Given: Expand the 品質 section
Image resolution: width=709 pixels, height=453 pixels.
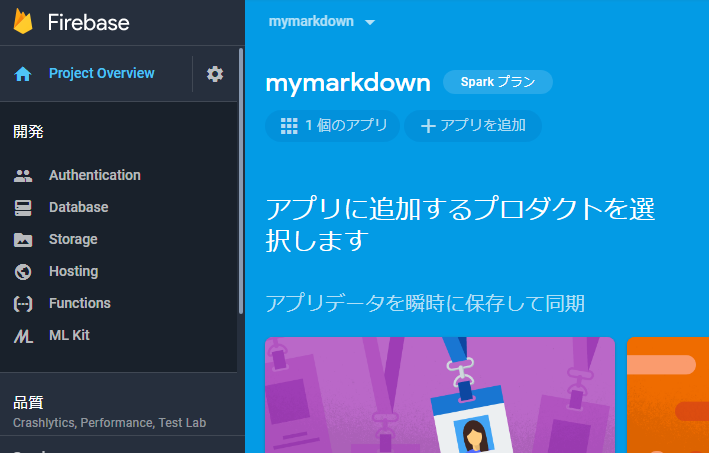Looking at the screenshot, I should tap(118, 412).
